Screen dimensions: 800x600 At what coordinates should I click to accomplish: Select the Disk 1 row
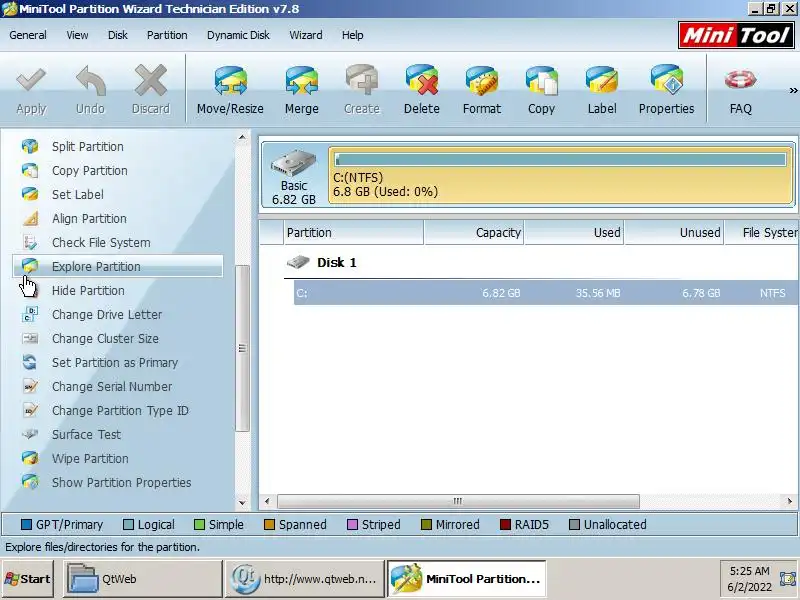coord(336,262)
